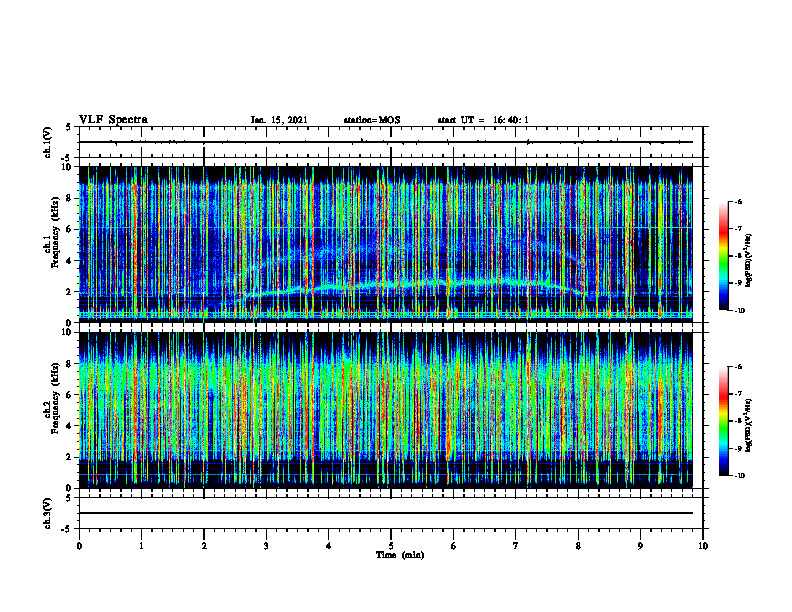Click time axis tick label "6"
The height and width of the screenshot is (612, 792).
454,546
